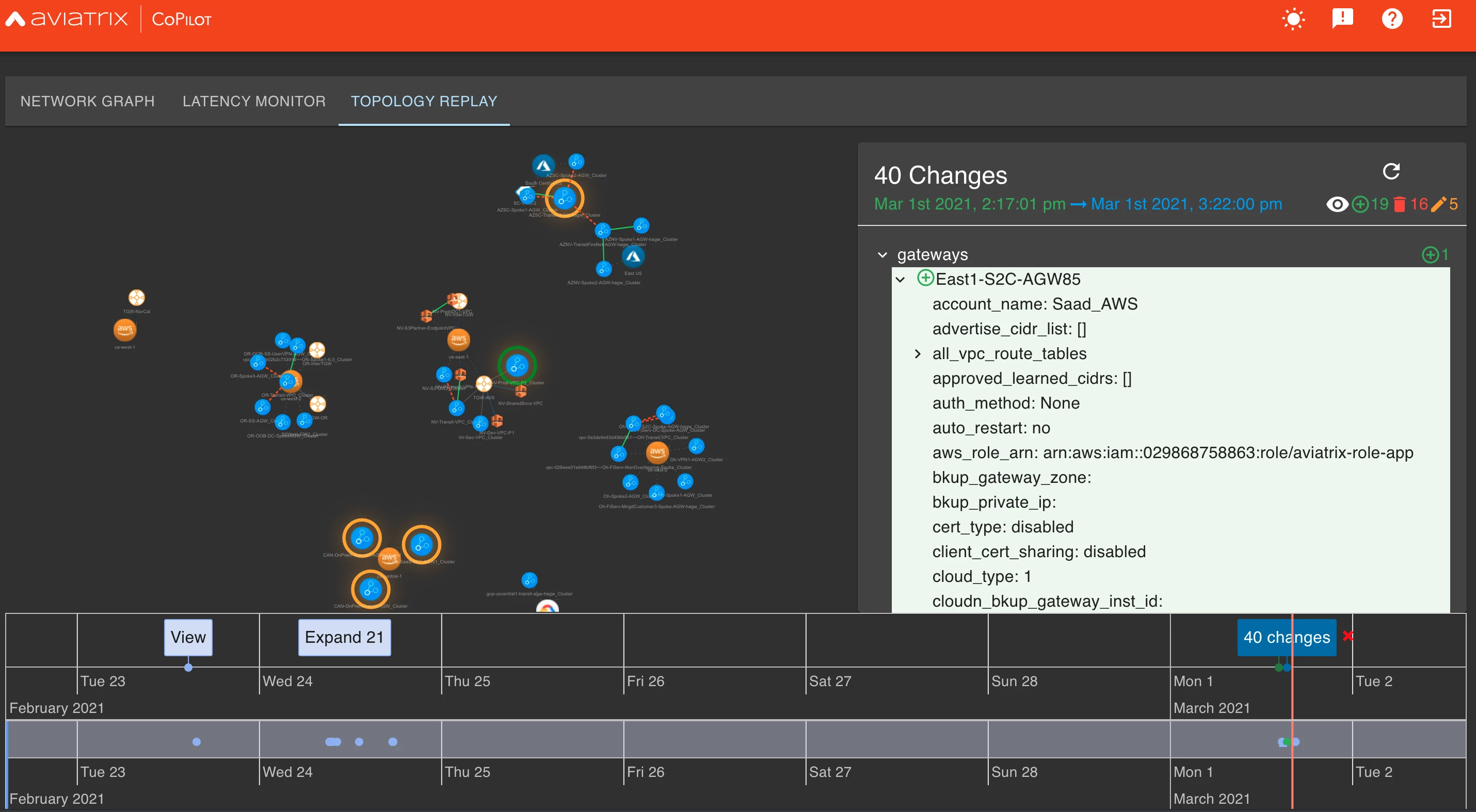Select the Oh-VPN1-AGW2_Cluster gateway node
The height and width of the screenshot is (812, 1476).
(x=696, y=446)
